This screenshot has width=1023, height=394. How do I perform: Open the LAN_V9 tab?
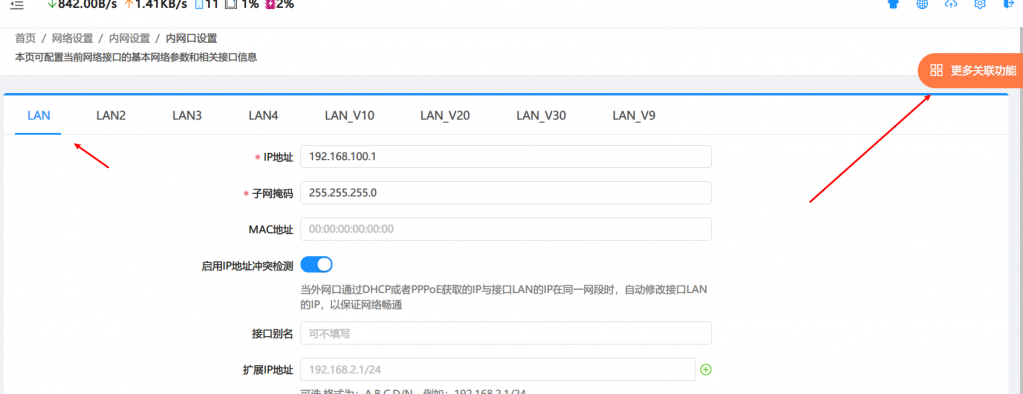(634, 115)
